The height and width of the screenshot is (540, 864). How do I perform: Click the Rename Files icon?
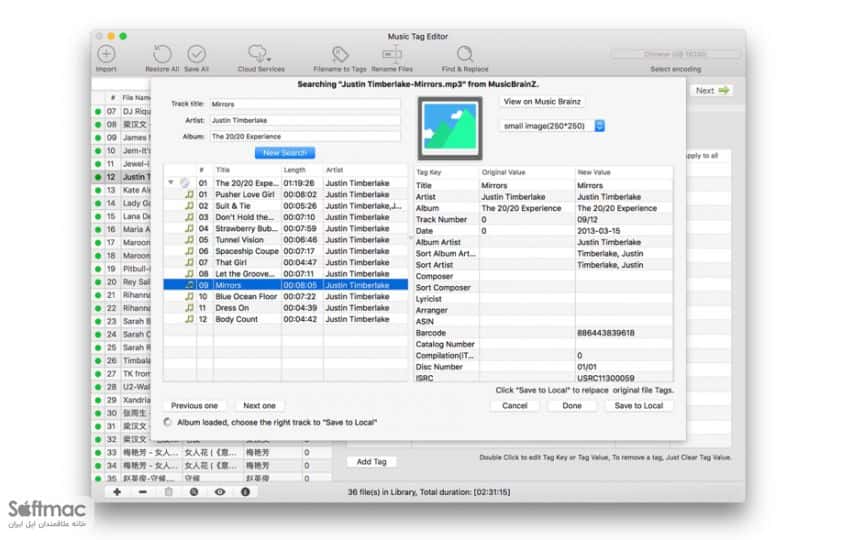(392, 53)
